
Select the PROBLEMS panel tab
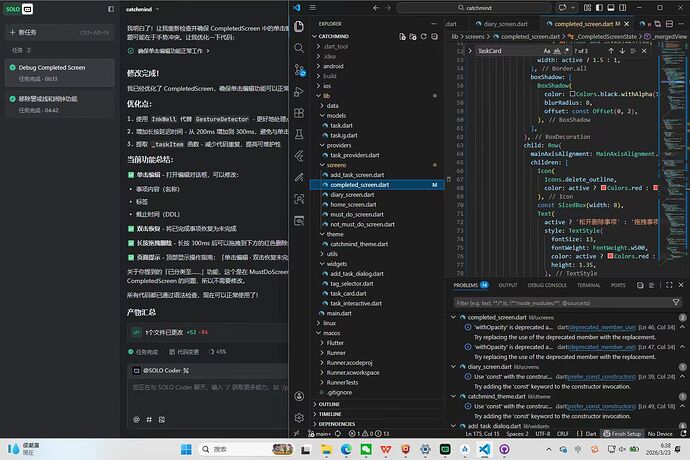coord(470,285)
